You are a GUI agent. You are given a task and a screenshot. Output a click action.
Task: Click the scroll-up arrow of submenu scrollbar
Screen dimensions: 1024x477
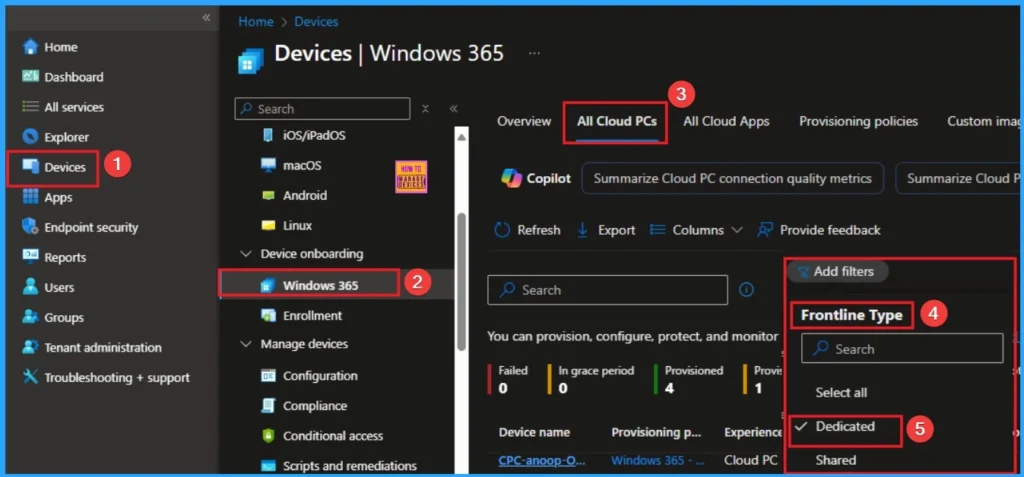[462, 137]
